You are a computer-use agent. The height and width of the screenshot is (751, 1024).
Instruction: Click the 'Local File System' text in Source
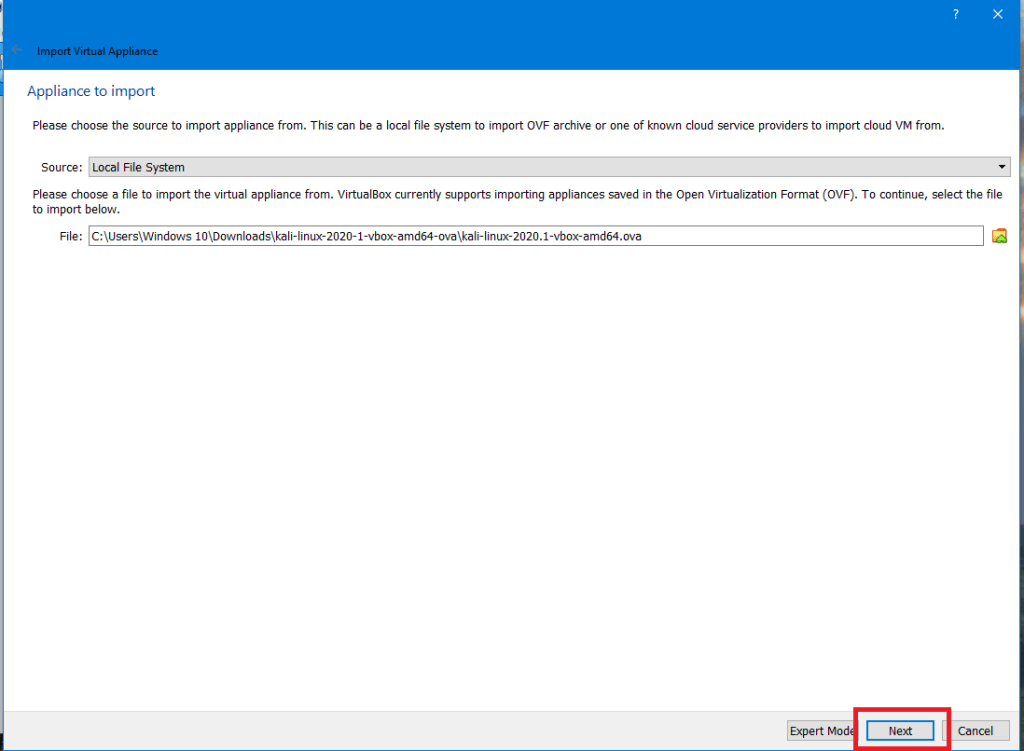[138, 167]
